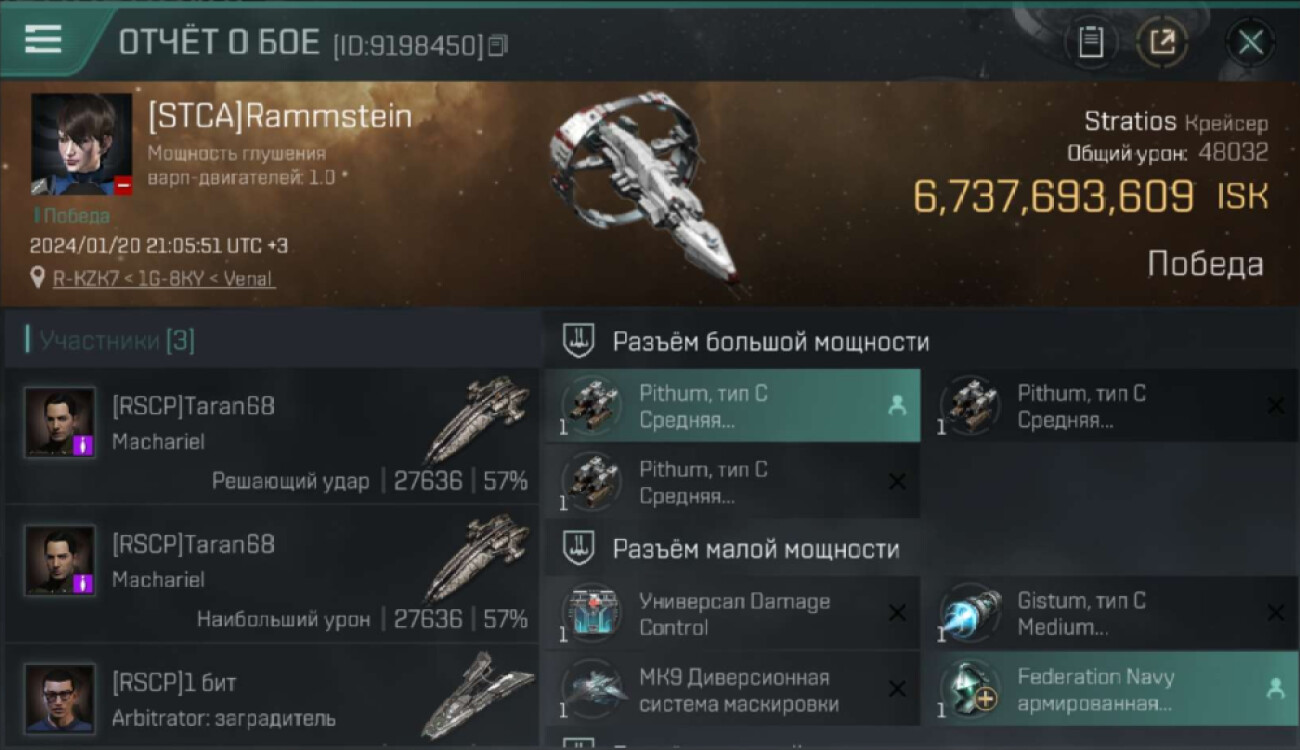Select the МК9 Диверсионная система маскировки module
The image size is (1300, 750).
(732, 689)
